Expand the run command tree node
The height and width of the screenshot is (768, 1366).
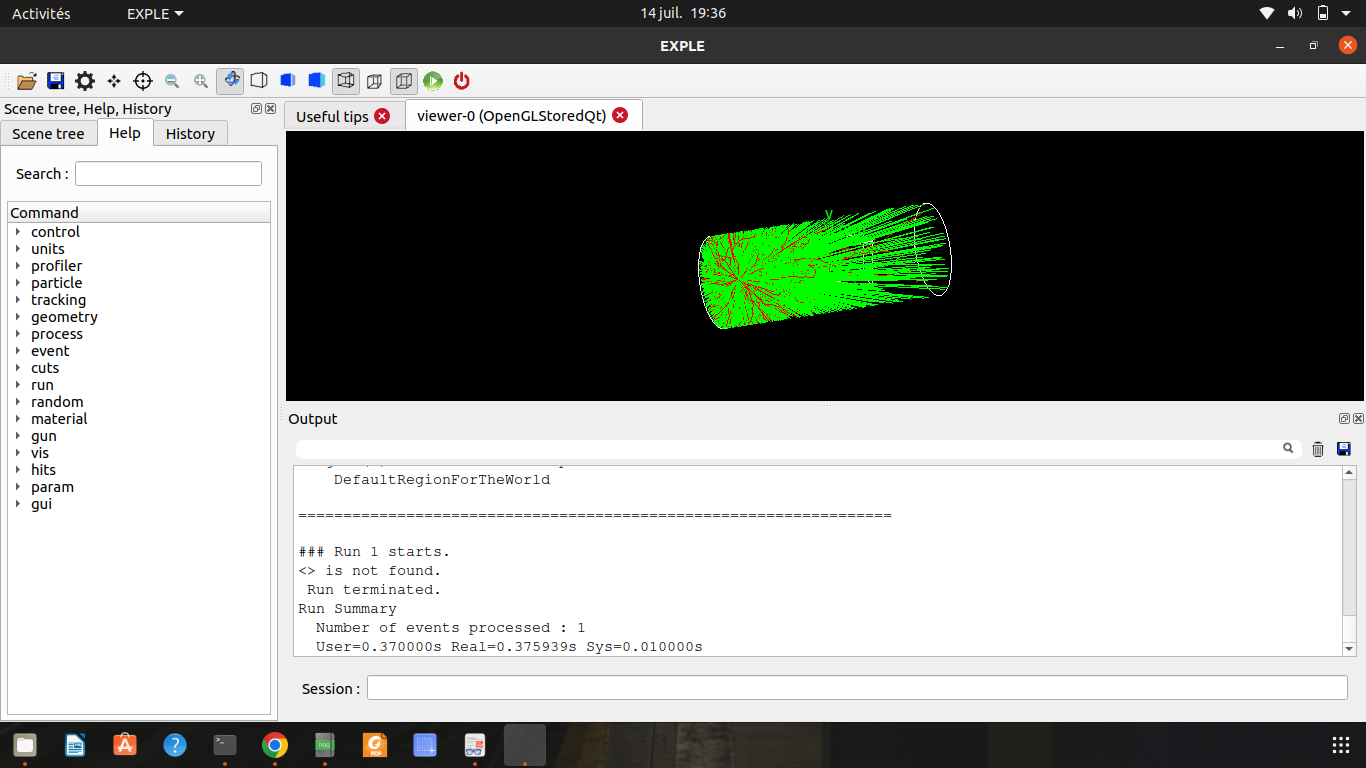click(18, 385)
